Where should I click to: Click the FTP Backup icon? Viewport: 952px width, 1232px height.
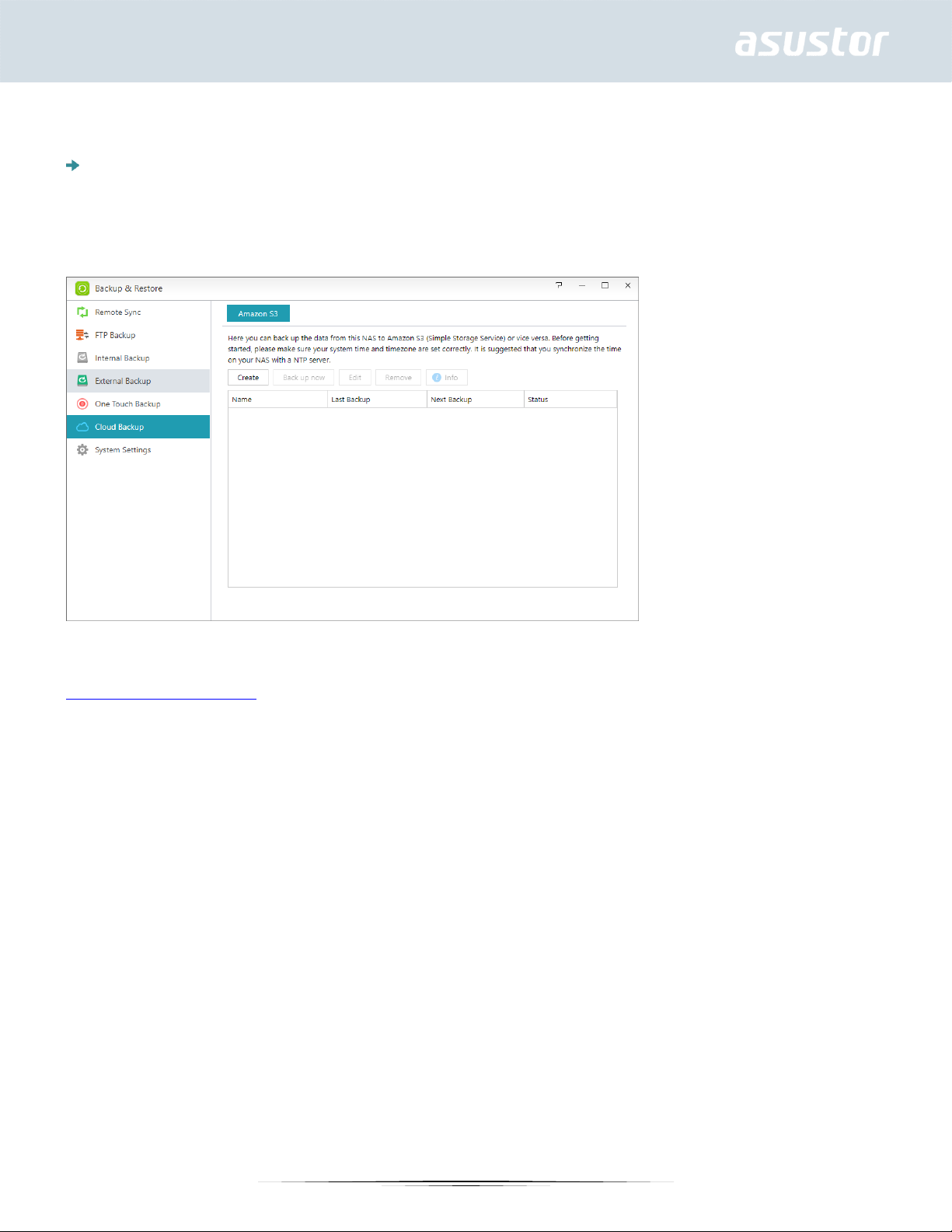point(82,335)
